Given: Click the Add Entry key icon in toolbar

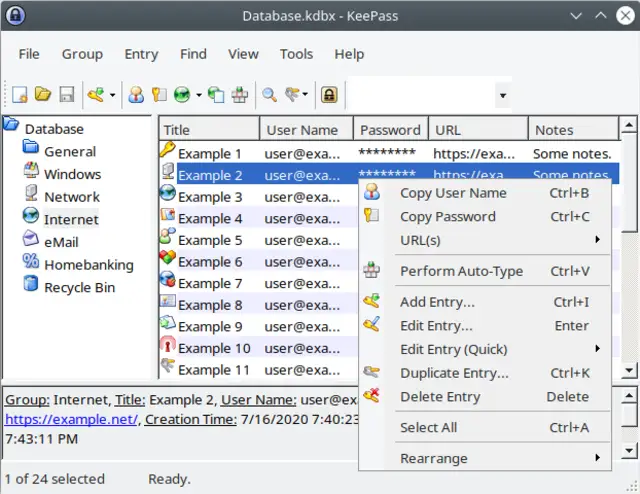Looking at the screenshot, I should (96, 95).
